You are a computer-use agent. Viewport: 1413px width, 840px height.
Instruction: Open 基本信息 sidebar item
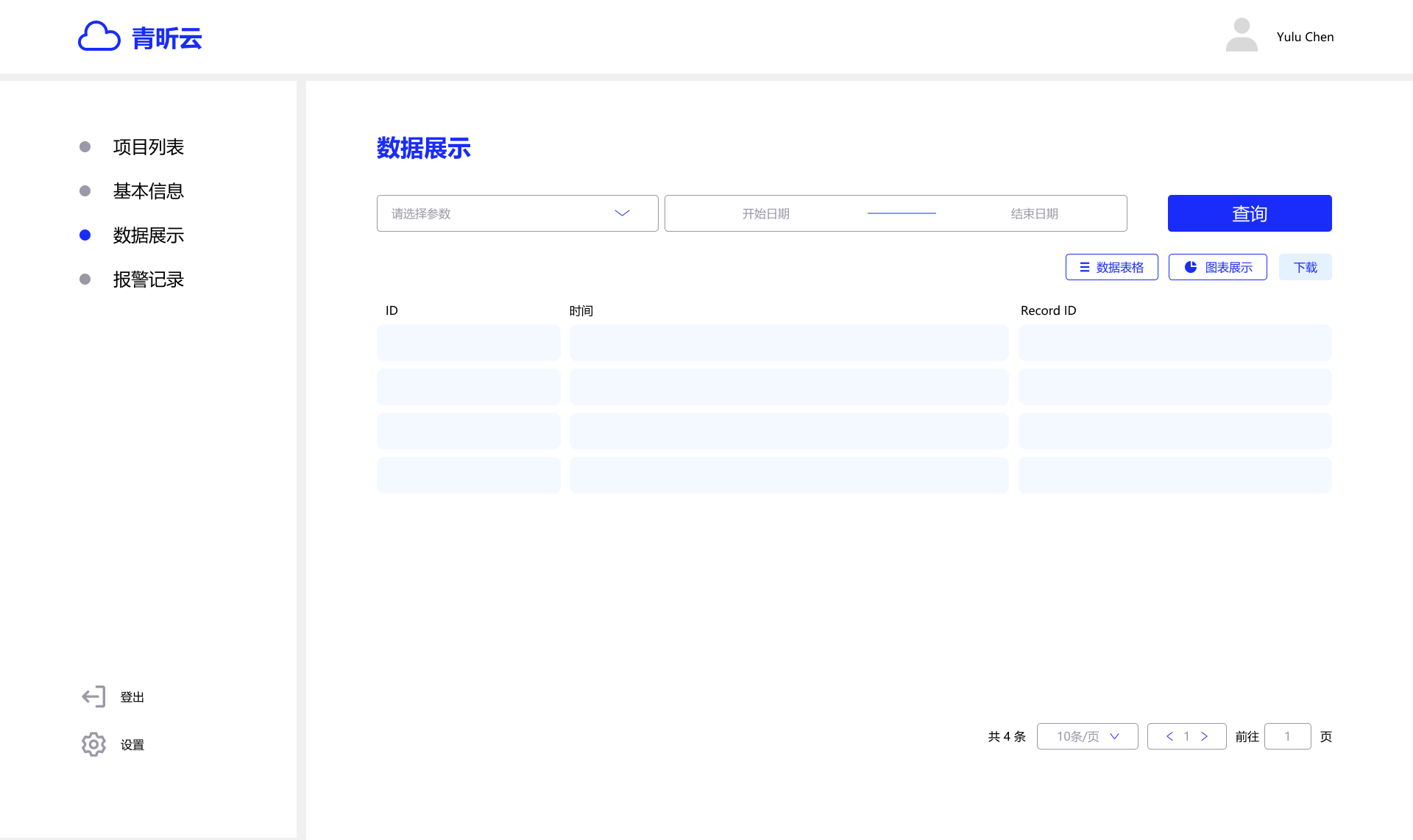148,191
